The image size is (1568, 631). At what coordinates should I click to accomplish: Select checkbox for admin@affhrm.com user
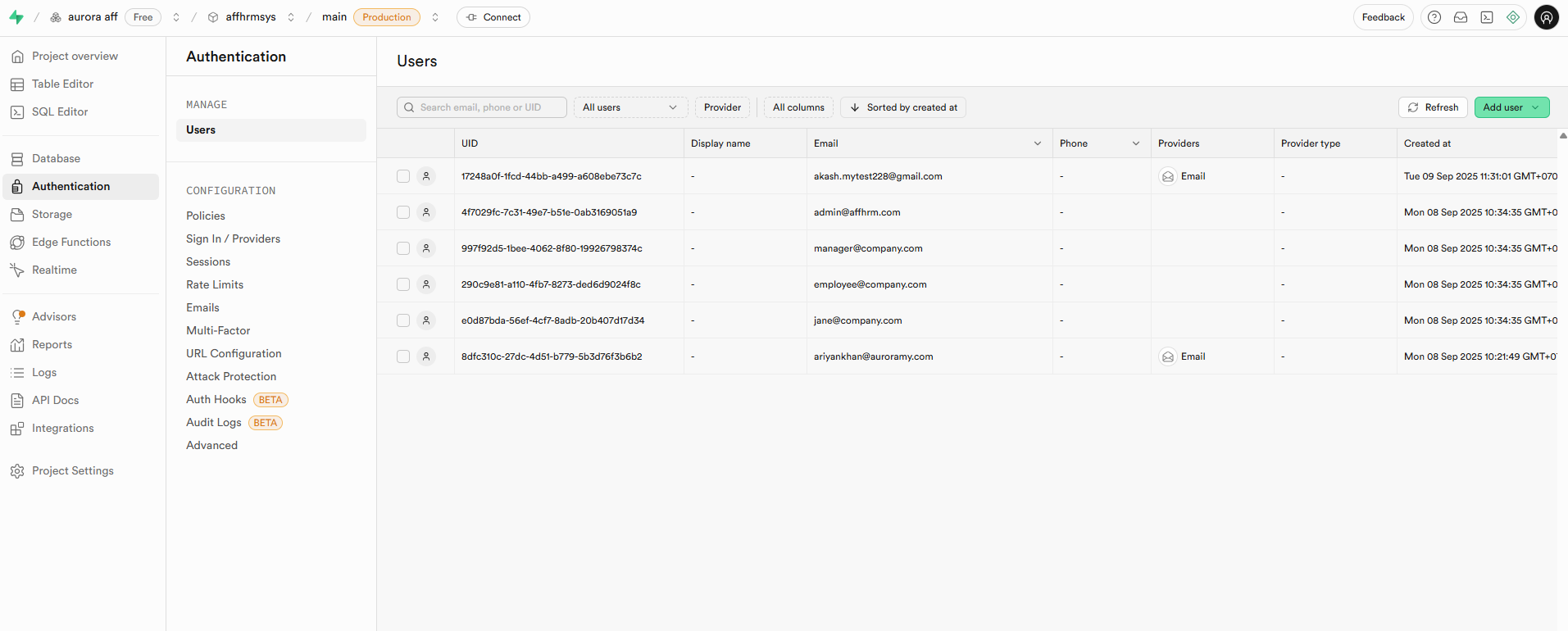pos(403,212)
